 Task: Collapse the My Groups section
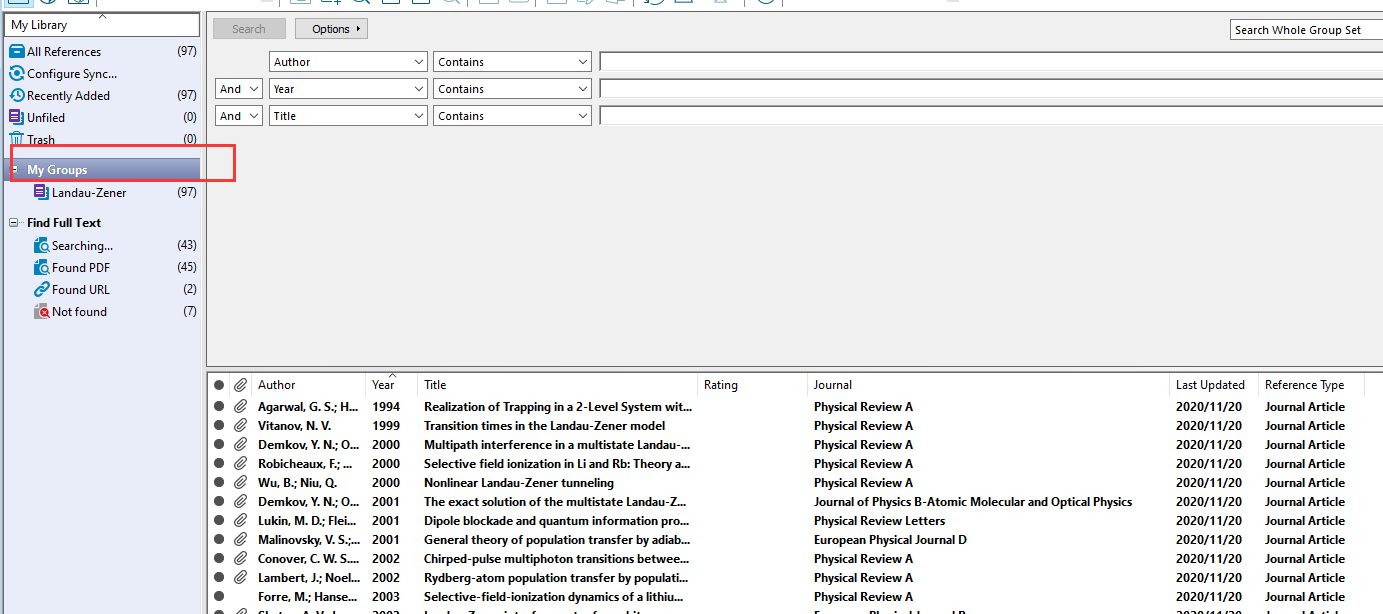point(14,170)
